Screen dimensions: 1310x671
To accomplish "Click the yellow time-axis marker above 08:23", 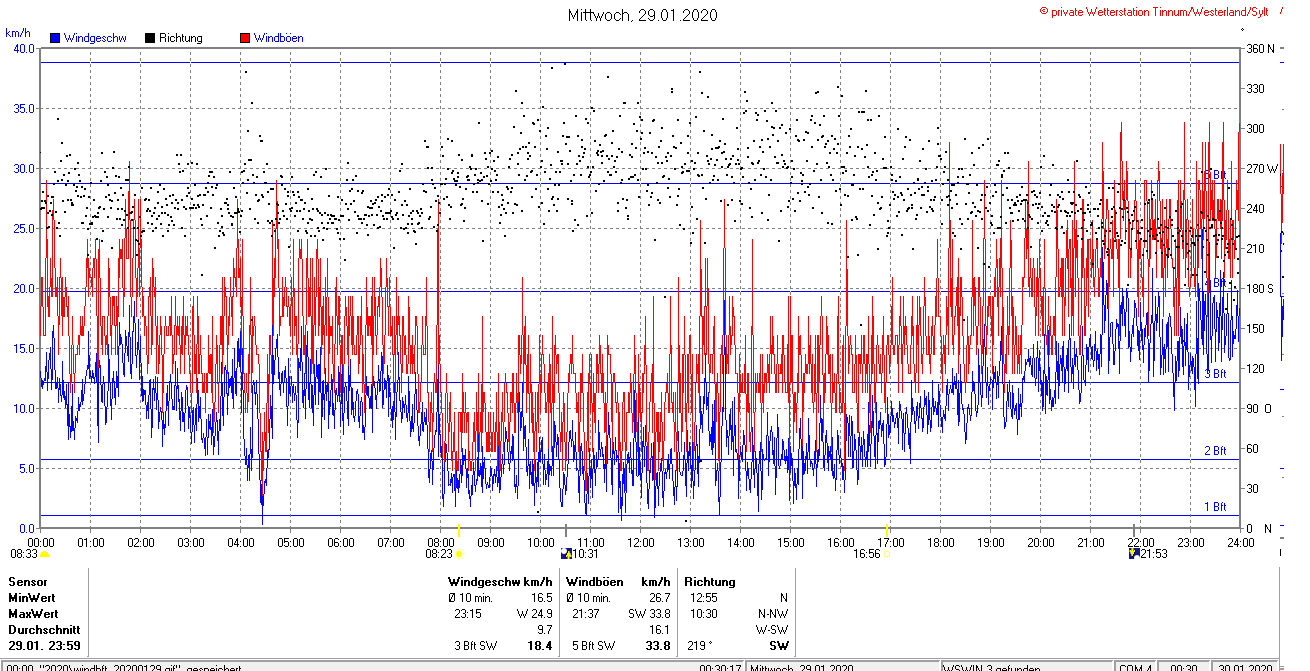I will [458, 529].
